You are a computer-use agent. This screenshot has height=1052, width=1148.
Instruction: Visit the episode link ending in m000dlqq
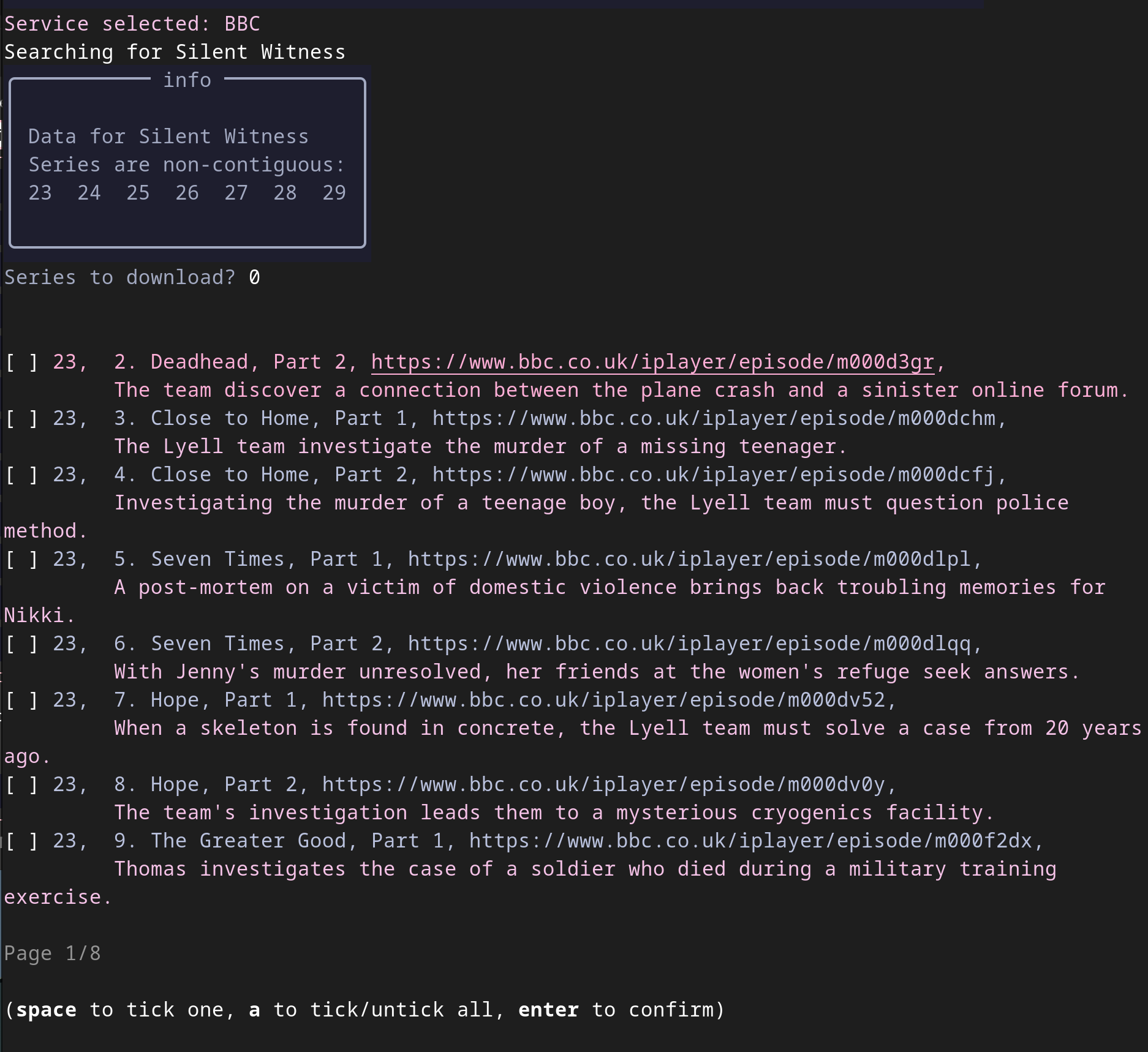[x=689, y=644]
